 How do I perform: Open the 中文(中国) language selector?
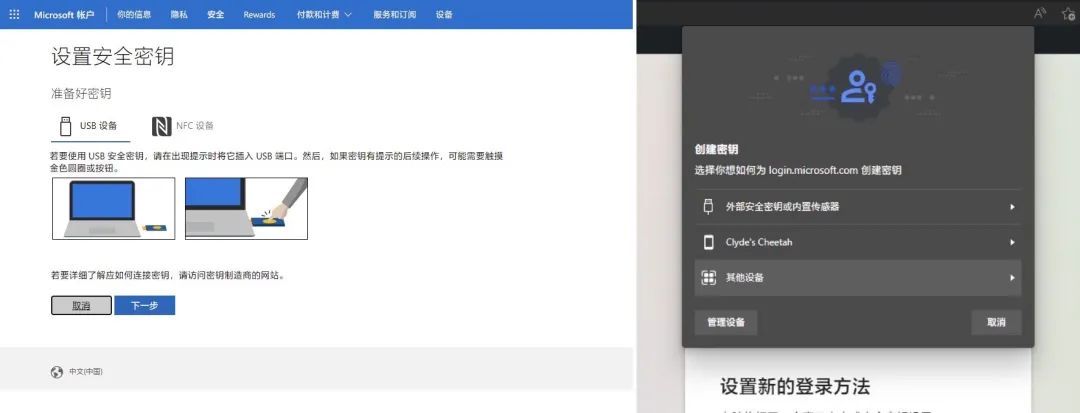86,372
